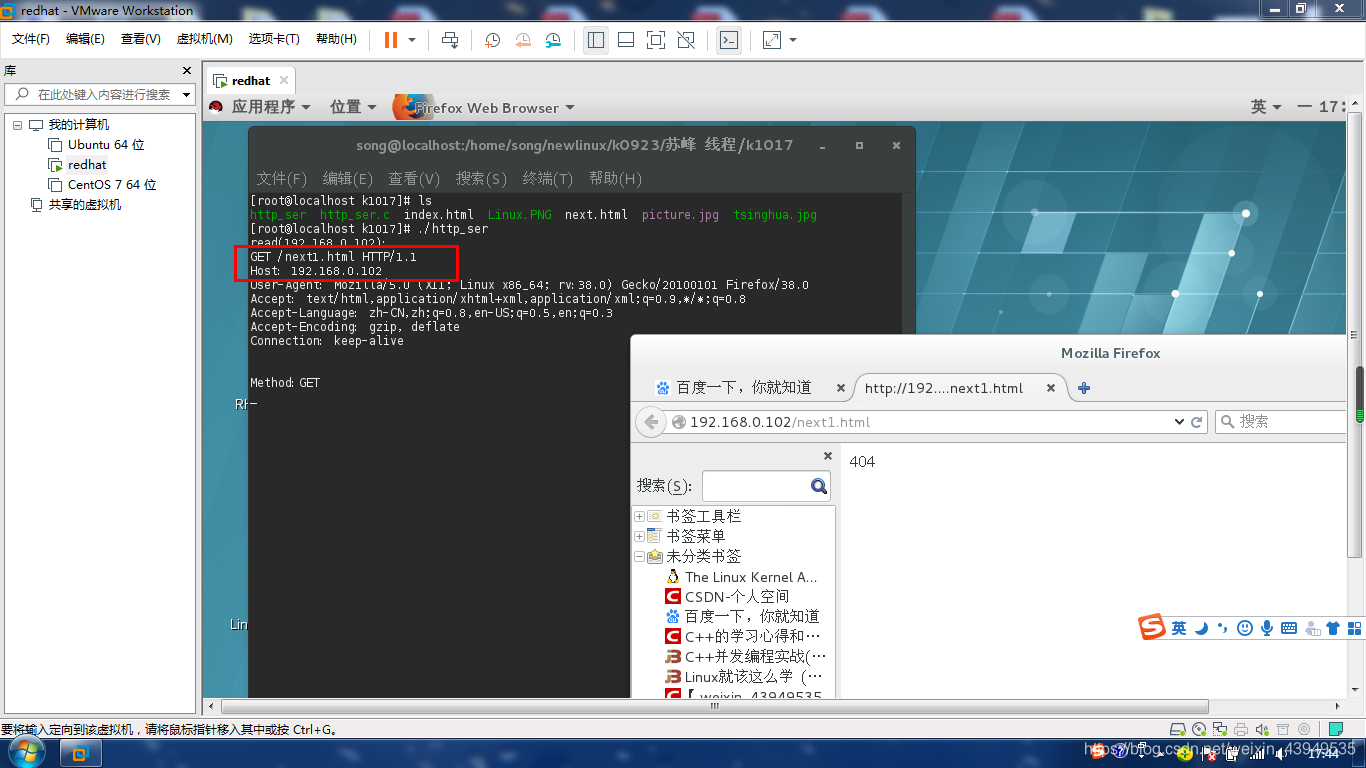Open the VMware 文件(F) menu
This screenshot has width=1366, height=768.
click(x=31, y=39)
